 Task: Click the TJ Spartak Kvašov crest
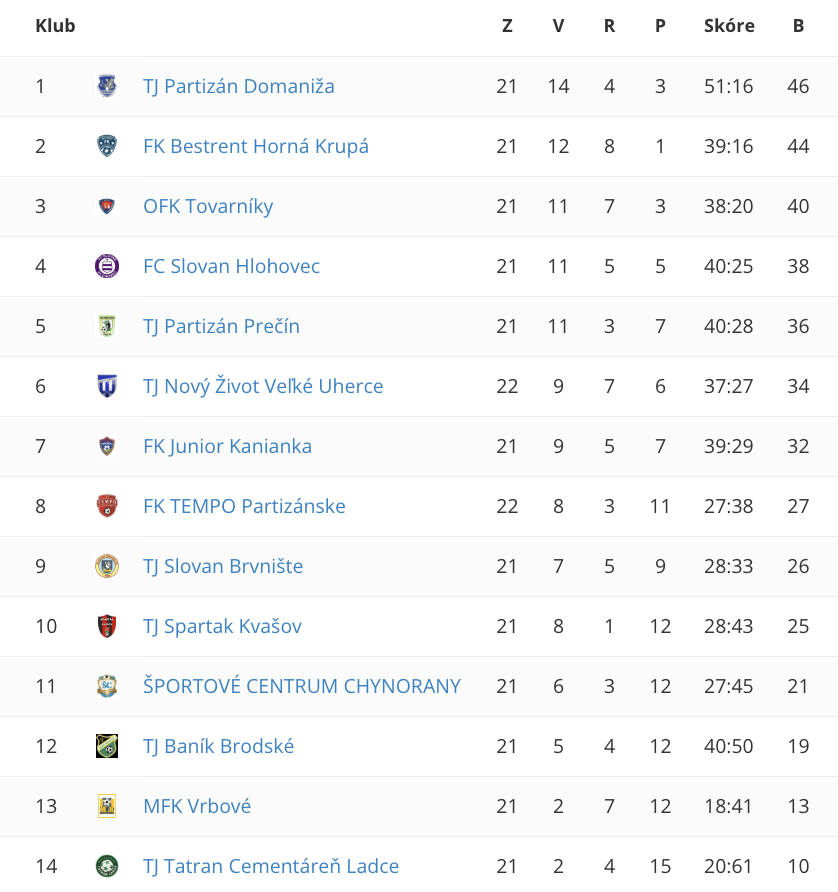(x=107, y=626)
